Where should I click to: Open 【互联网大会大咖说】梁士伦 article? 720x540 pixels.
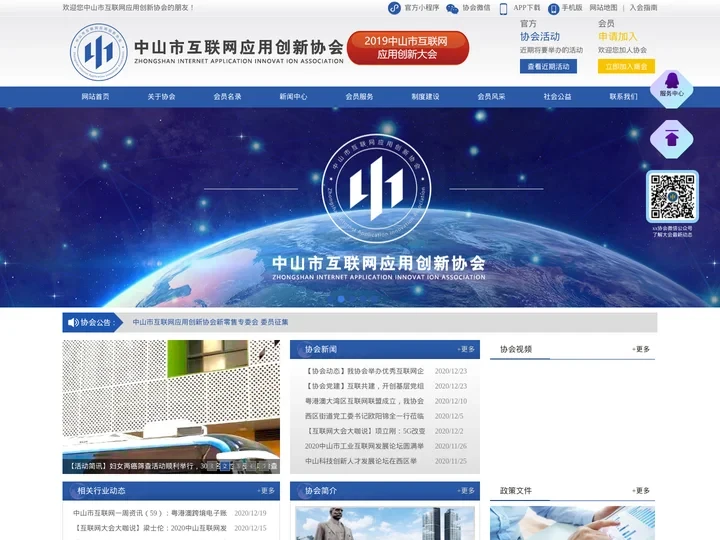tap(150, 529)
